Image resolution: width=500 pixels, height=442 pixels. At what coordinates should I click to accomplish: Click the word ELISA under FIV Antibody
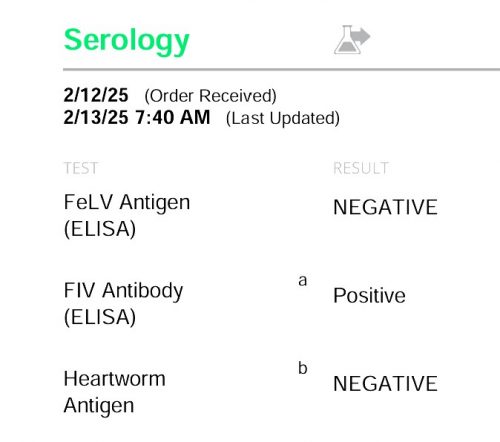100,317
